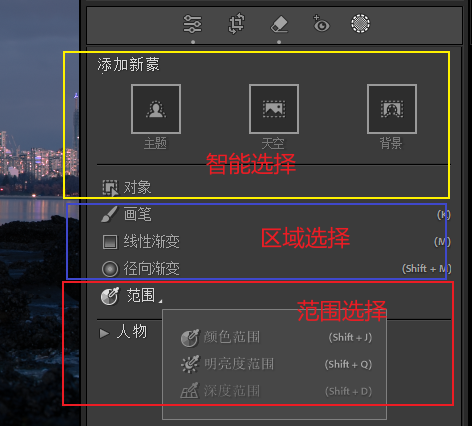Choose the 背景 background mask button
The width and height of the screenshot is (472, 426).
pos(392,109)
